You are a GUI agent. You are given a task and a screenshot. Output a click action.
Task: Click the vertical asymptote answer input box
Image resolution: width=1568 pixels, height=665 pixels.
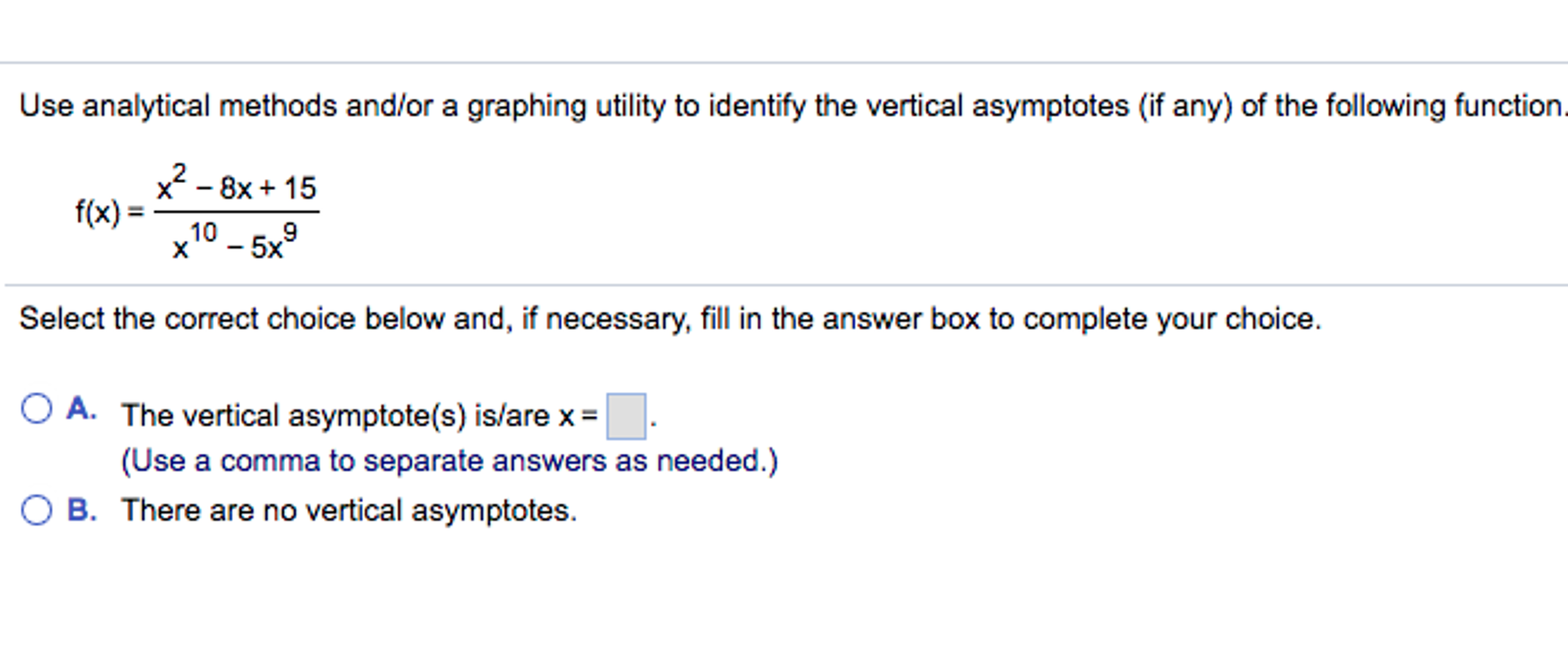(x=625, y=416)
